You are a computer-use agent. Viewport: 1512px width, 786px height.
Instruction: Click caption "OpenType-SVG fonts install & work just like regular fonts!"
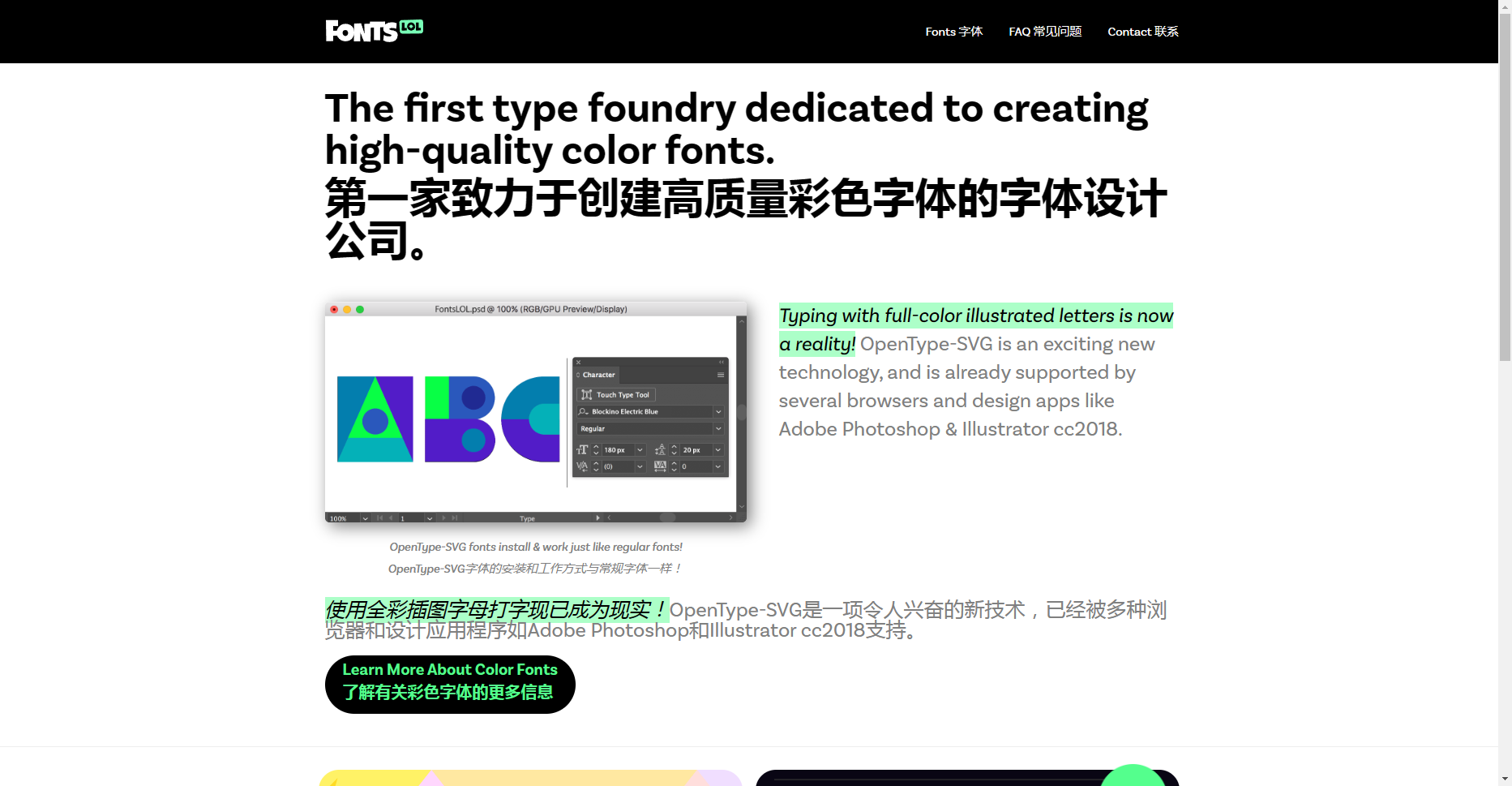pyautogui.click(x=536, y=547)
